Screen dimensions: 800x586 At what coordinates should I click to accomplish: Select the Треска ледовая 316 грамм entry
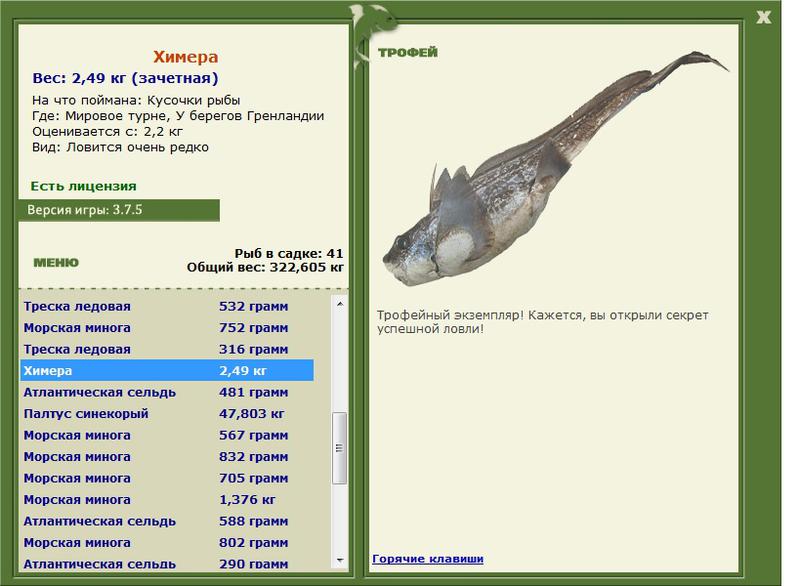167,349
